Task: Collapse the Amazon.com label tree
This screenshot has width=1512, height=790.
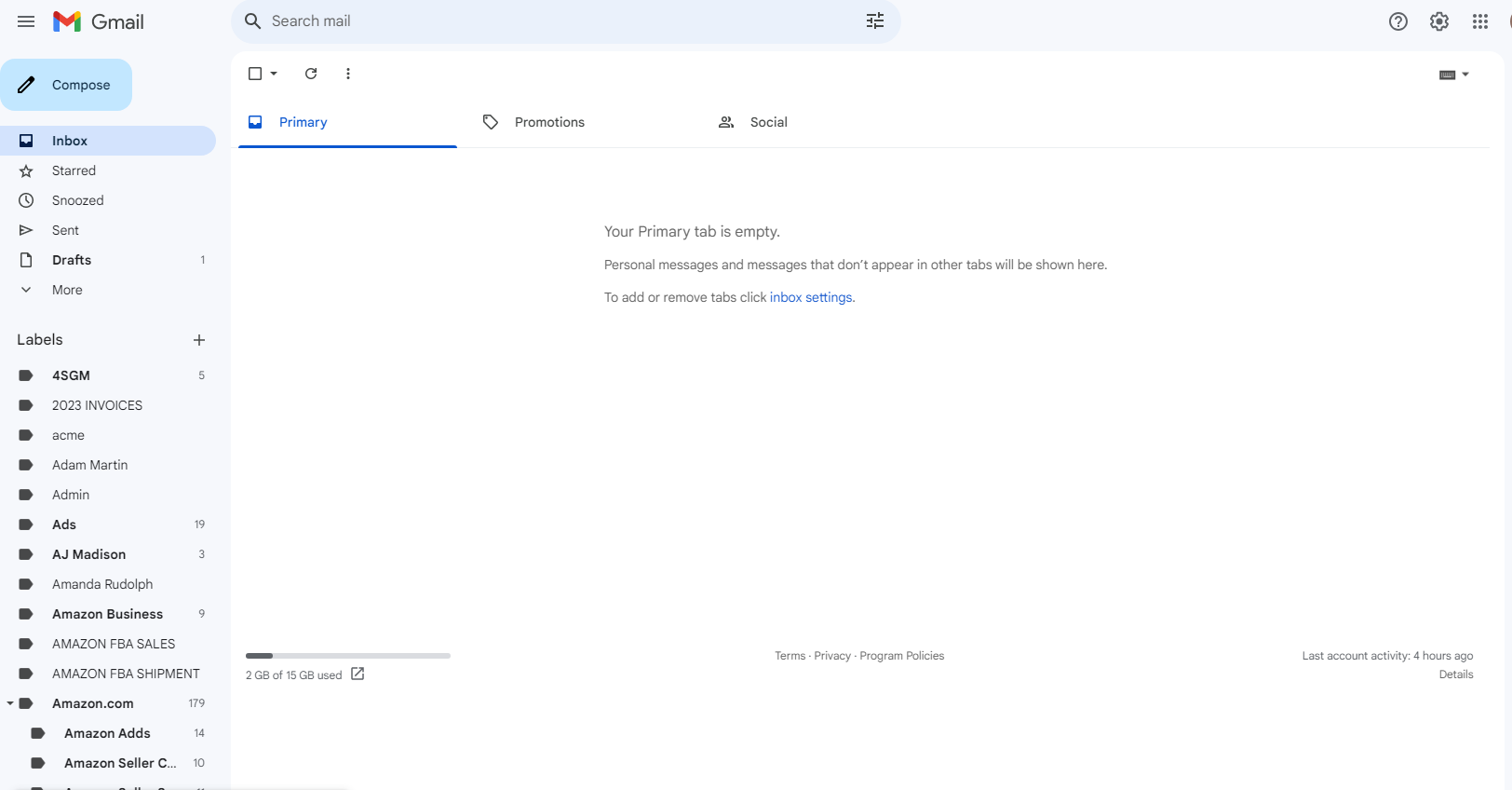Action: tap(10, 703)
